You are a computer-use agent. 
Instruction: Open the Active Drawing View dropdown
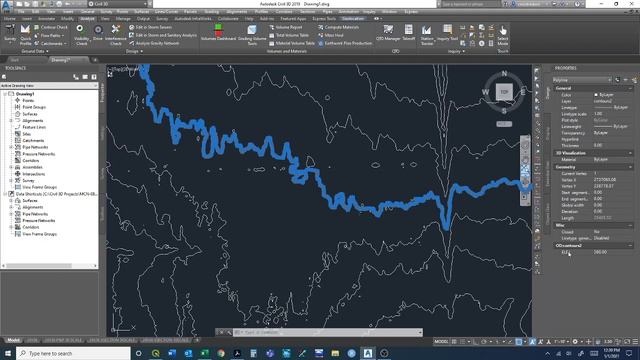pos(49,86)
